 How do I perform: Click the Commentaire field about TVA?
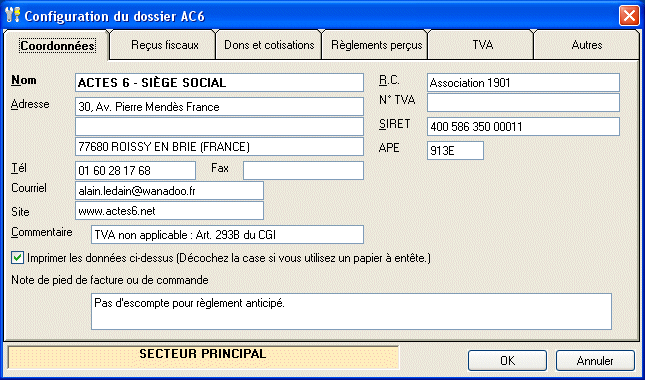pyautogui.click(x=227, y=234)
